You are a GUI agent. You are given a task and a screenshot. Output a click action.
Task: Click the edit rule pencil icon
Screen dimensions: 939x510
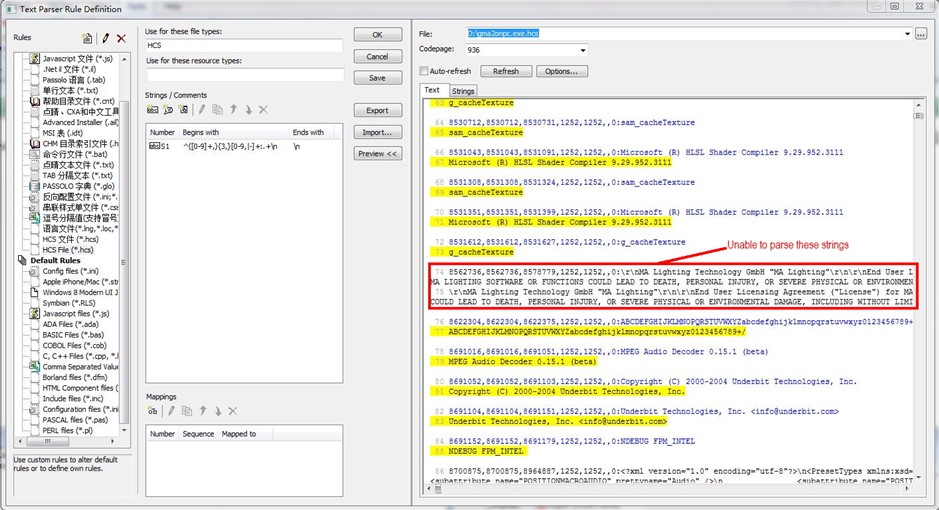coord(105,38)
